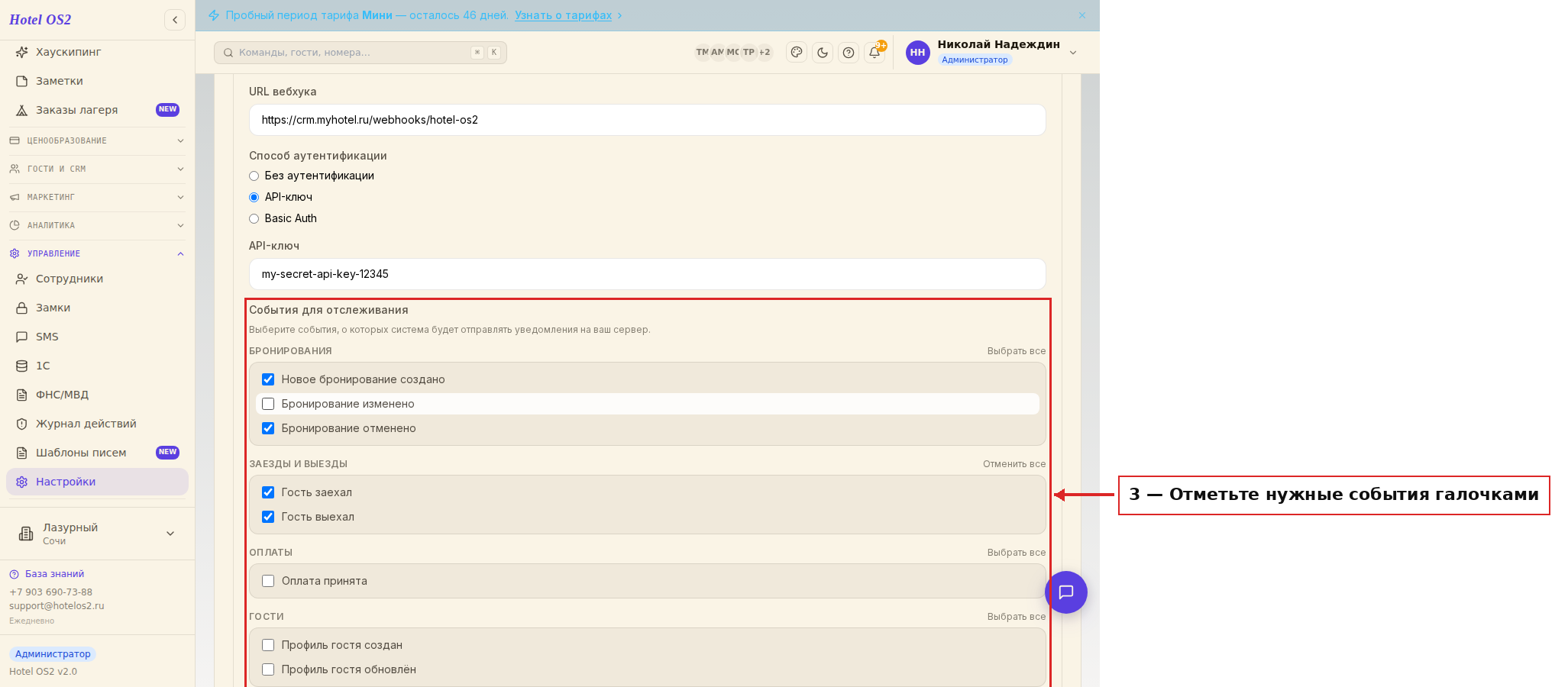Open the Николай Надеждин user menu
This screenshot has height=687, width=1568.
click(991, 53)
